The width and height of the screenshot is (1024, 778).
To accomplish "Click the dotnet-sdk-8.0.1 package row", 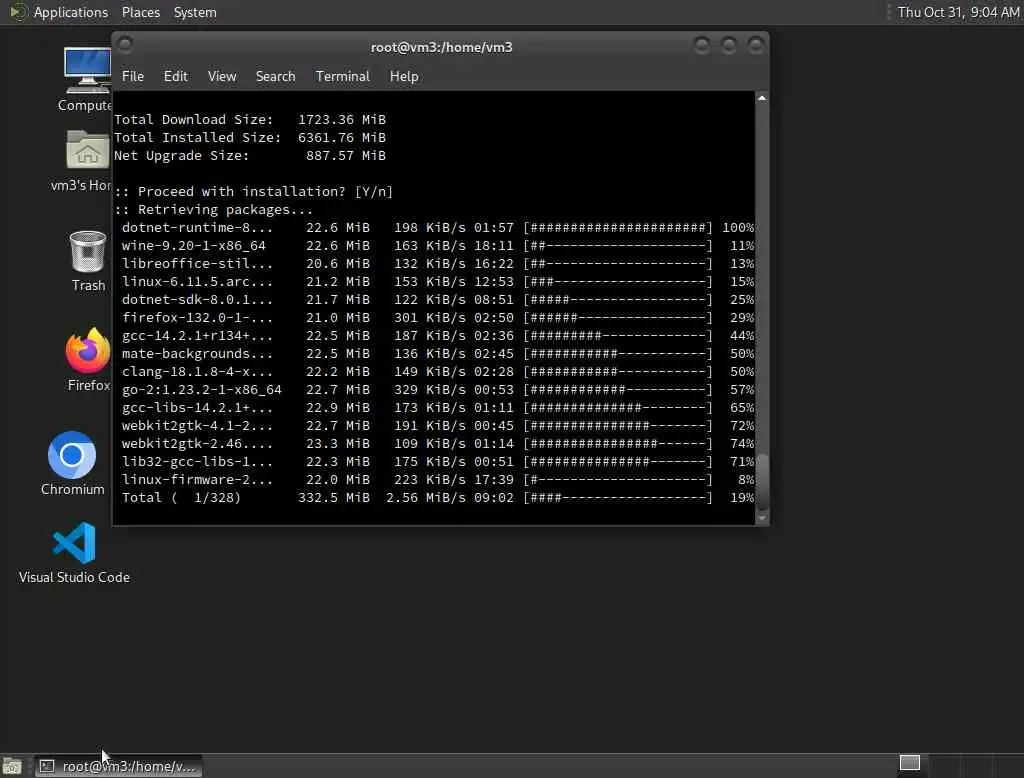I will [x=438, y=299].
